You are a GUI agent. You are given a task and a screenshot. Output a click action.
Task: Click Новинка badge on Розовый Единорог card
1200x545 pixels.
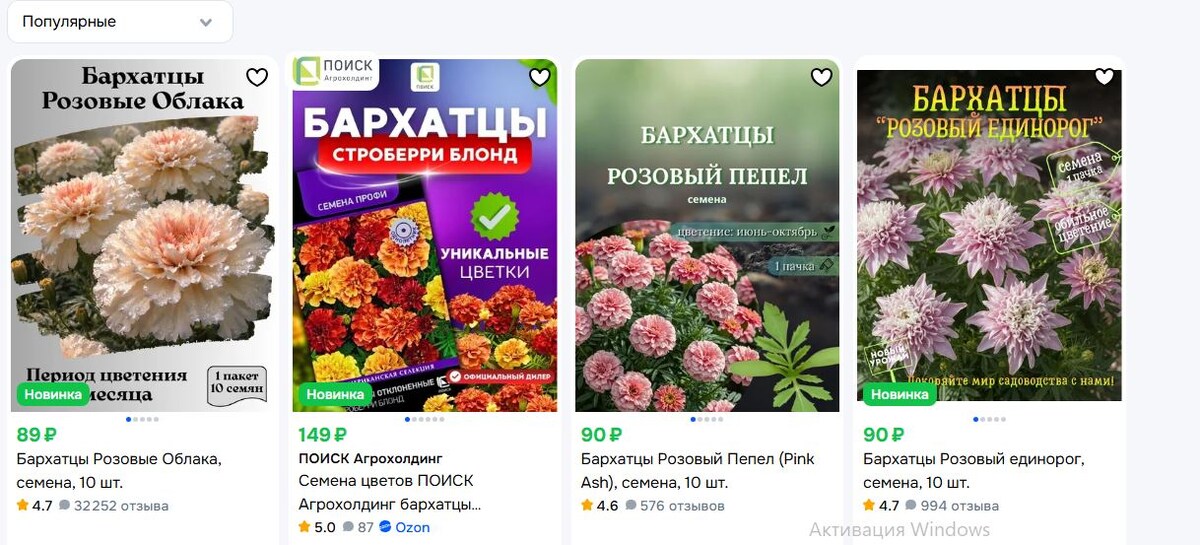899,394
